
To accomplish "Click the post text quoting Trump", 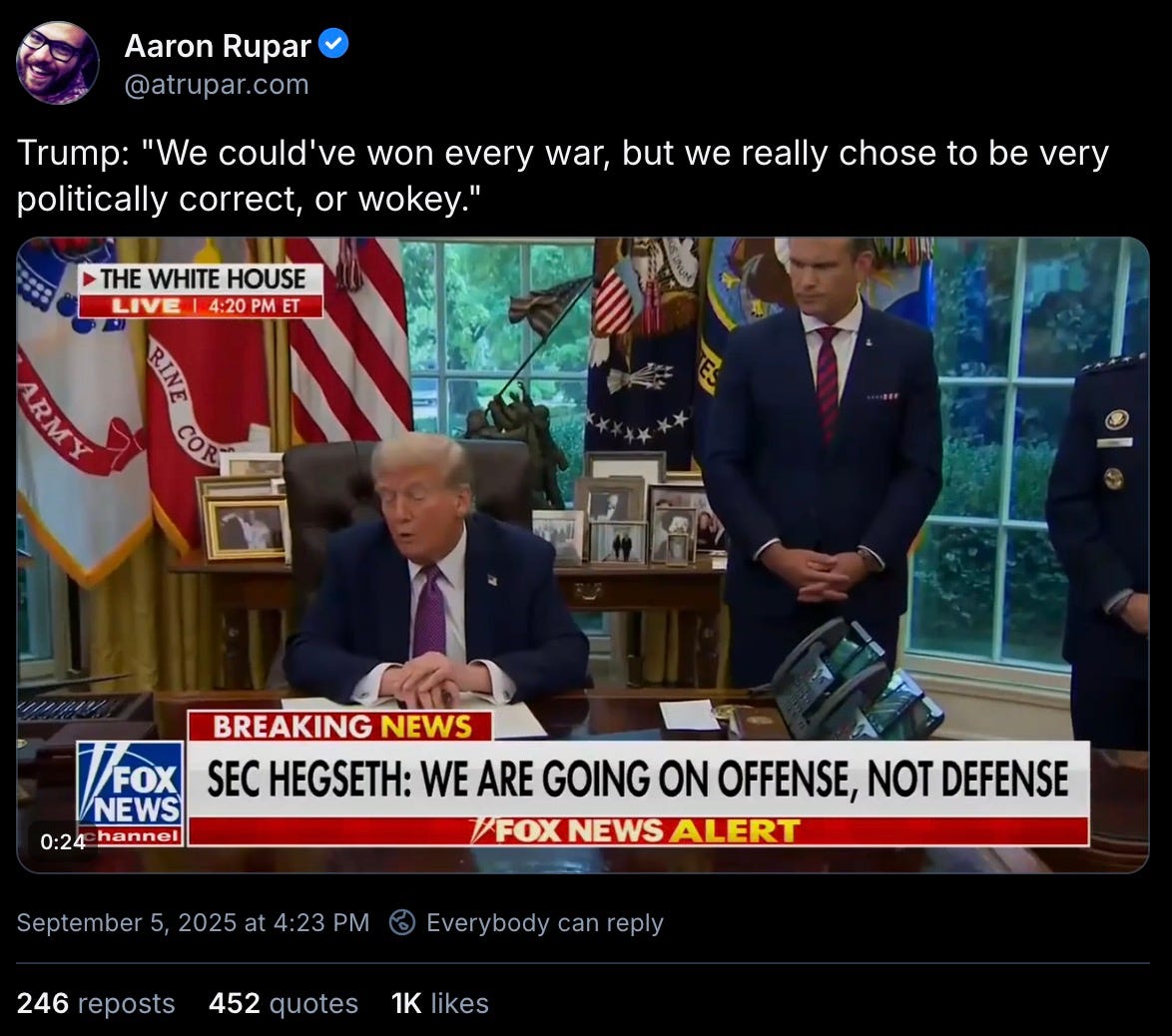I will pos(562,176).
